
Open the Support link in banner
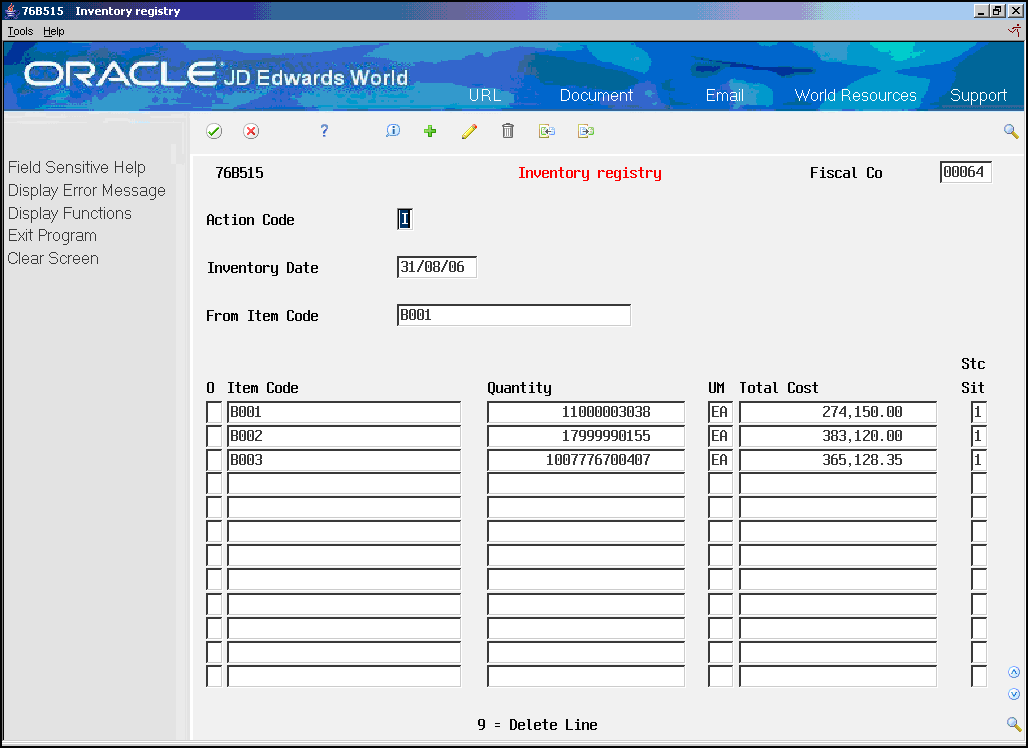click(978, 96)
